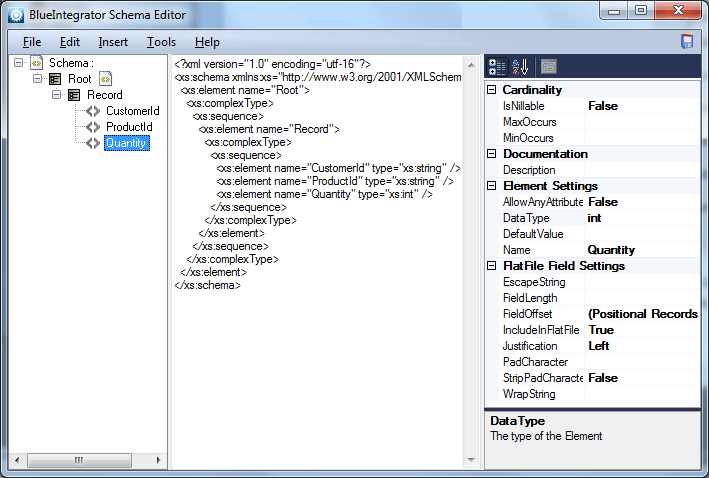This screenshot has width=709, height=478.
Task: Select the Quantity element in tree
Action: 127,143
